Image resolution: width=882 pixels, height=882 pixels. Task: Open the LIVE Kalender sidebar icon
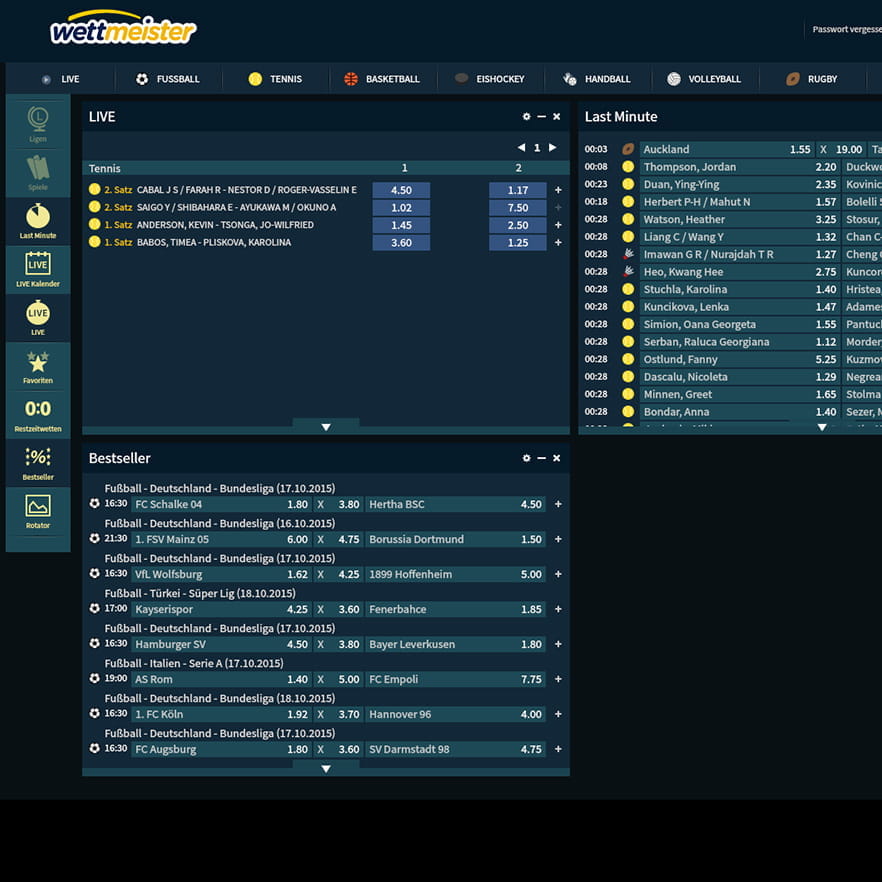38,269
